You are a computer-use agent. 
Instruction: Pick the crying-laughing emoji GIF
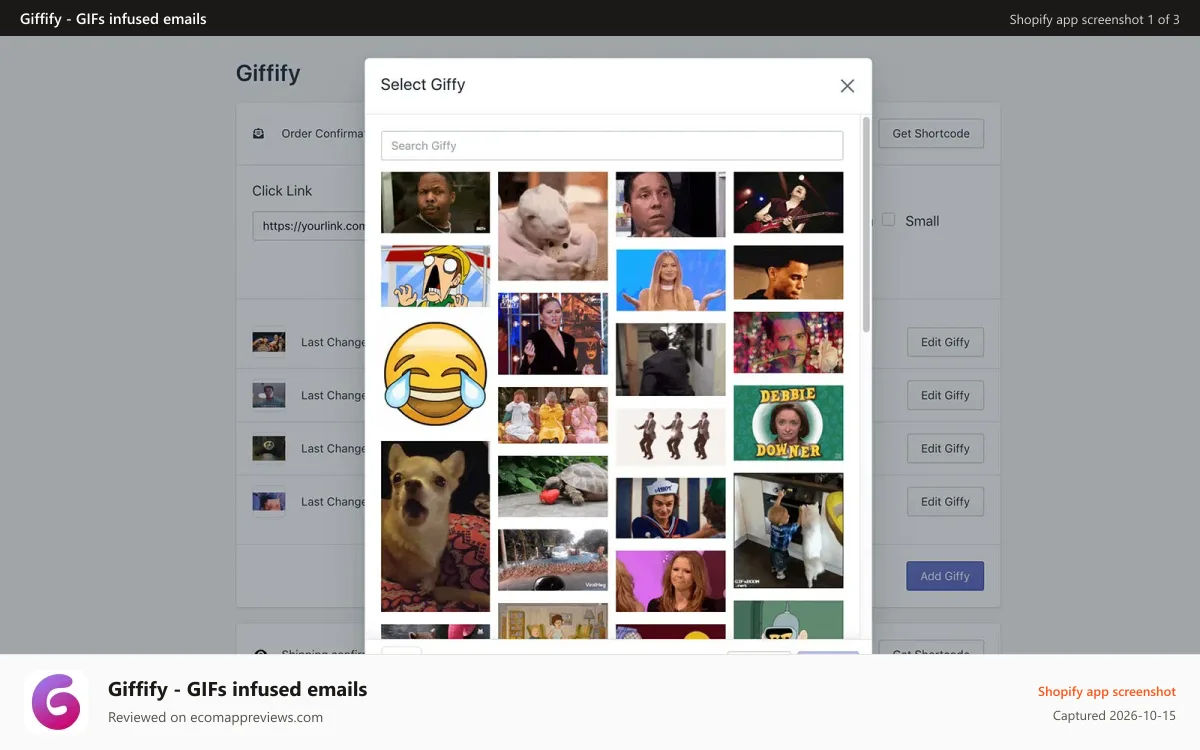tap(435, 374)
